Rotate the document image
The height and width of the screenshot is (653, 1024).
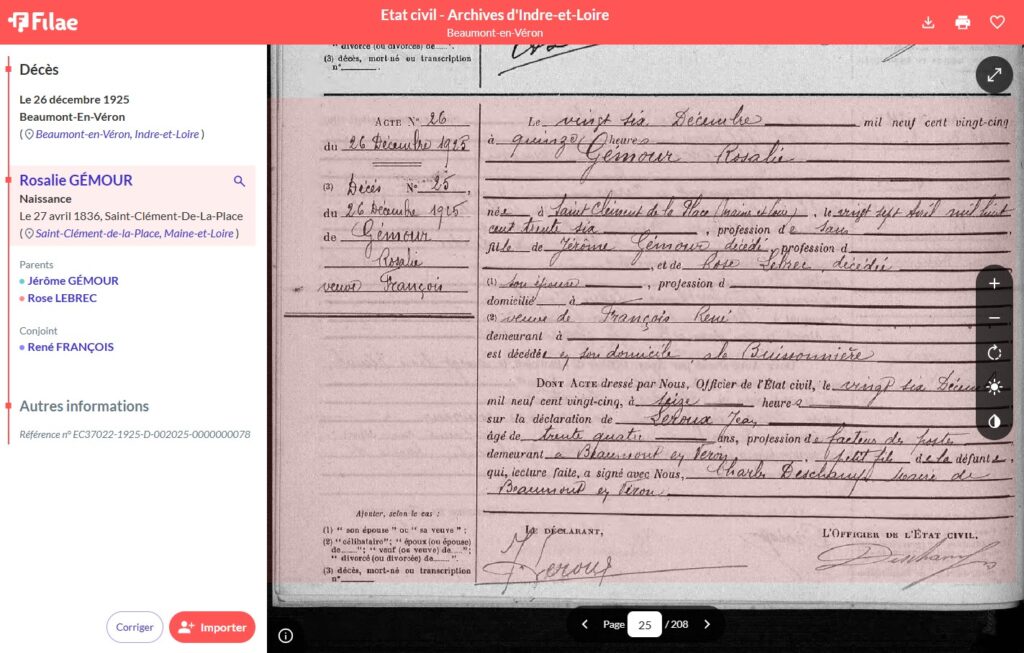click(994, 353)
